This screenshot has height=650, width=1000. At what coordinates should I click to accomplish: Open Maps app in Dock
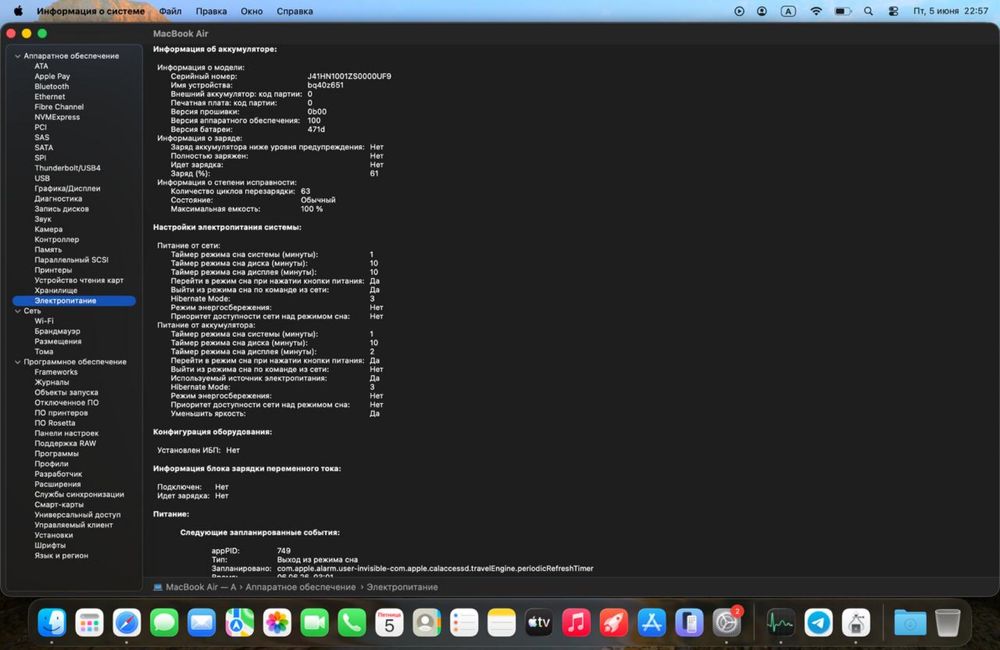pyautogui.click(x=239, y=623)
